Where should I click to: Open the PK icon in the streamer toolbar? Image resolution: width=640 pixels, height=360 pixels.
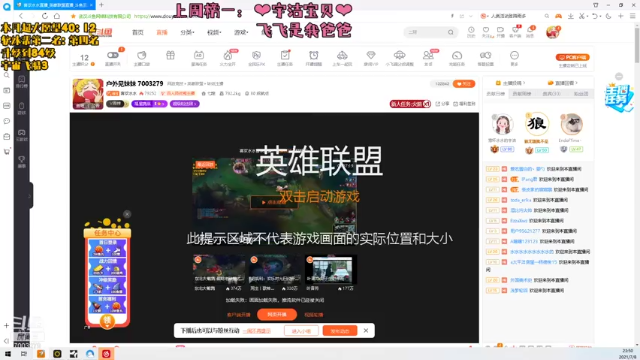click(256, 55)
